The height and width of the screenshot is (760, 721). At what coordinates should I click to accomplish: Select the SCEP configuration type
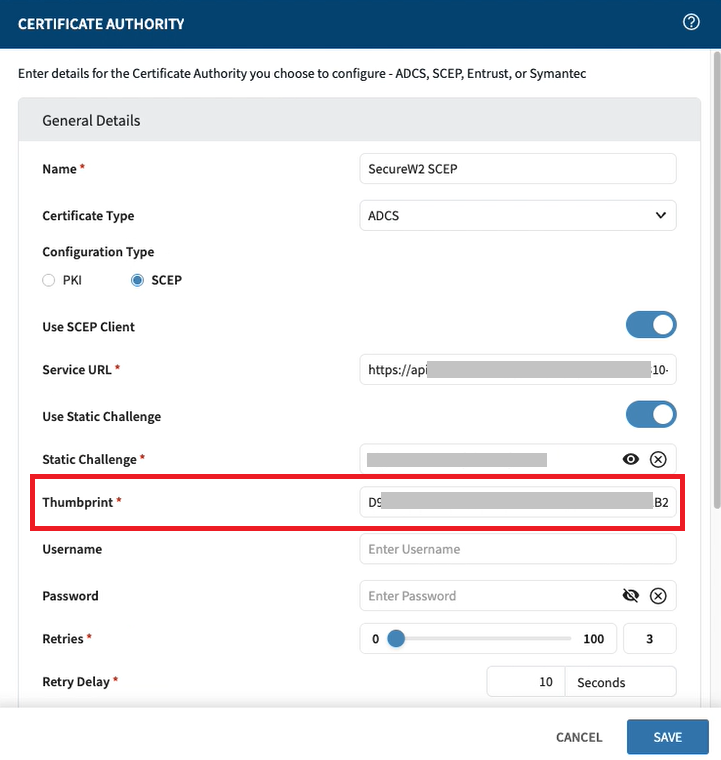click(x=138, y=281)
